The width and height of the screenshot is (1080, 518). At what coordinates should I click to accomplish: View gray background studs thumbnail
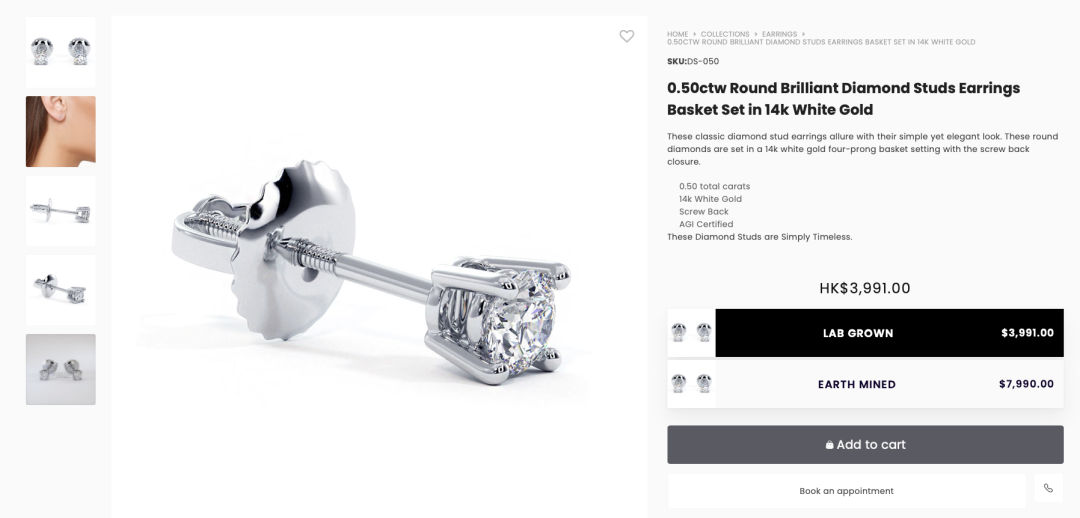[61, 369]
